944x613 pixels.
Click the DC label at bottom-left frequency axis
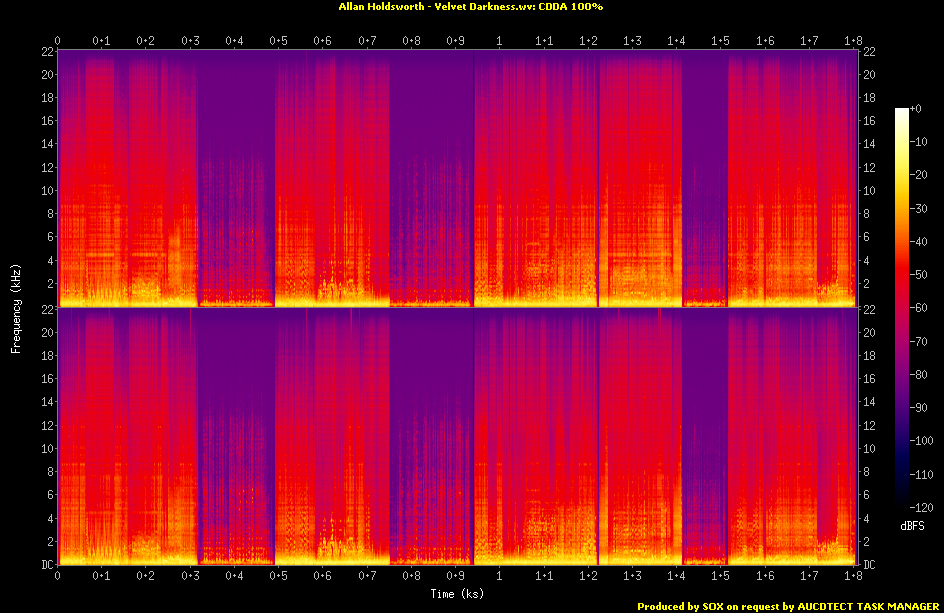tap(46, 565)
